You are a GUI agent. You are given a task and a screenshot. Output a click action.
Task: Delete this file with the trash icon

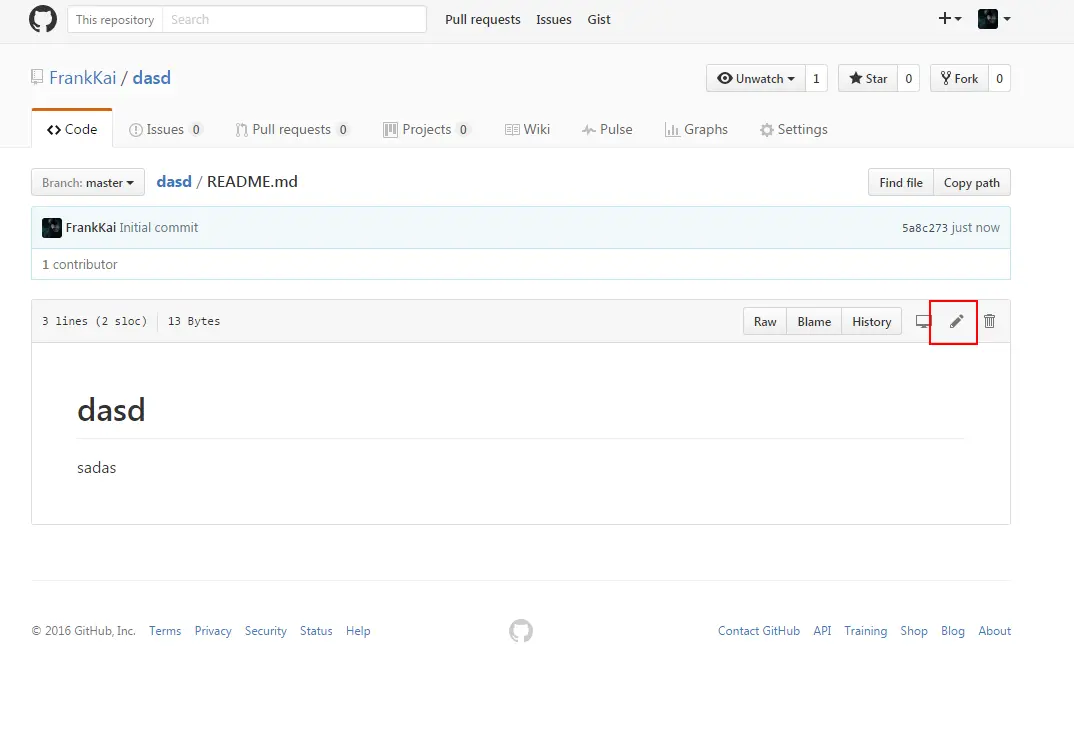pyautogui.click(x=989, y=321)
